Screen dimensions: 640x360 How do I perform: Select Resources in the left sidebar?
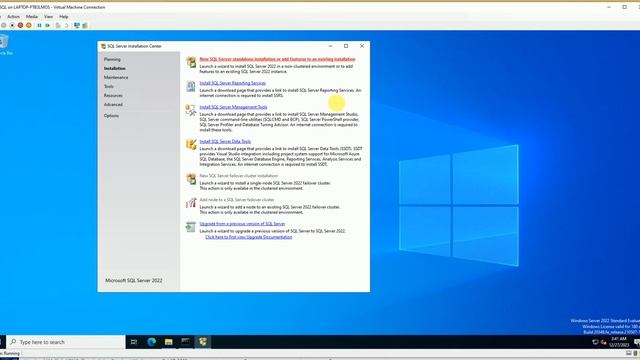point(113,96)
